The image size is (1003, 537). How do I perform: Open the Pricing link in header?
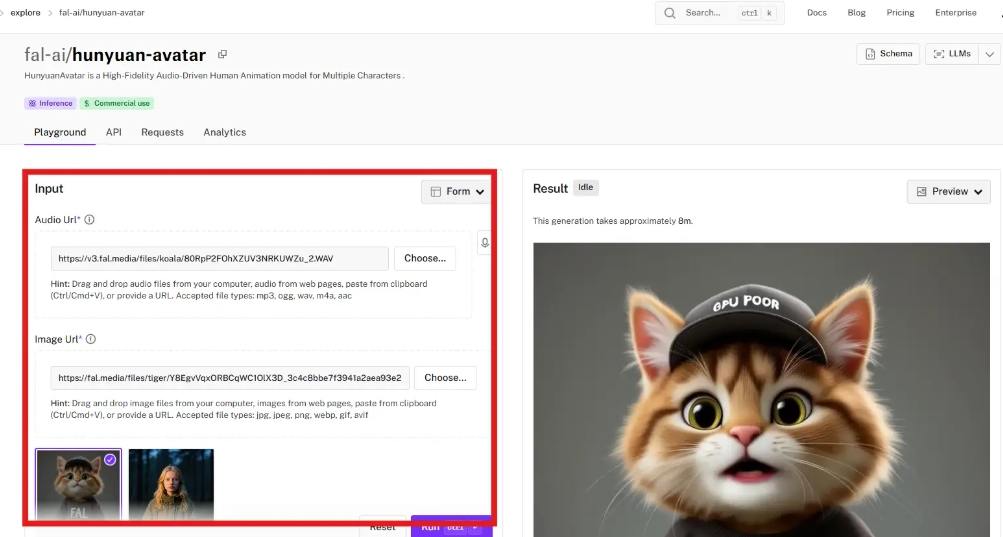[900, 13]
